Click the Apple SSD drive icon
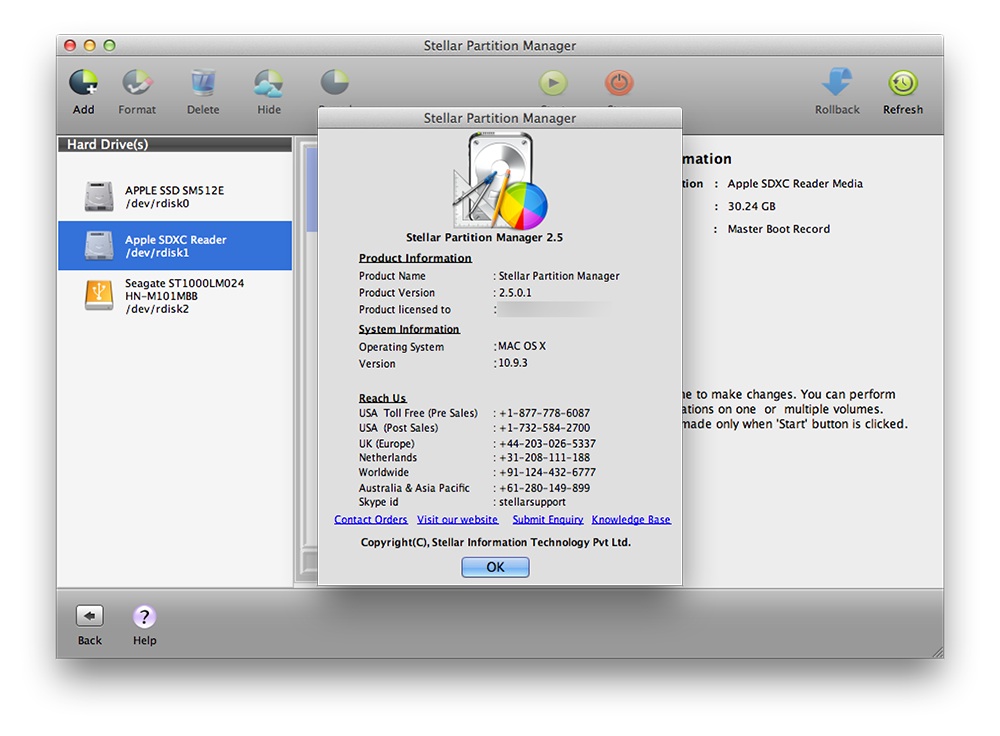 (99, 196)
